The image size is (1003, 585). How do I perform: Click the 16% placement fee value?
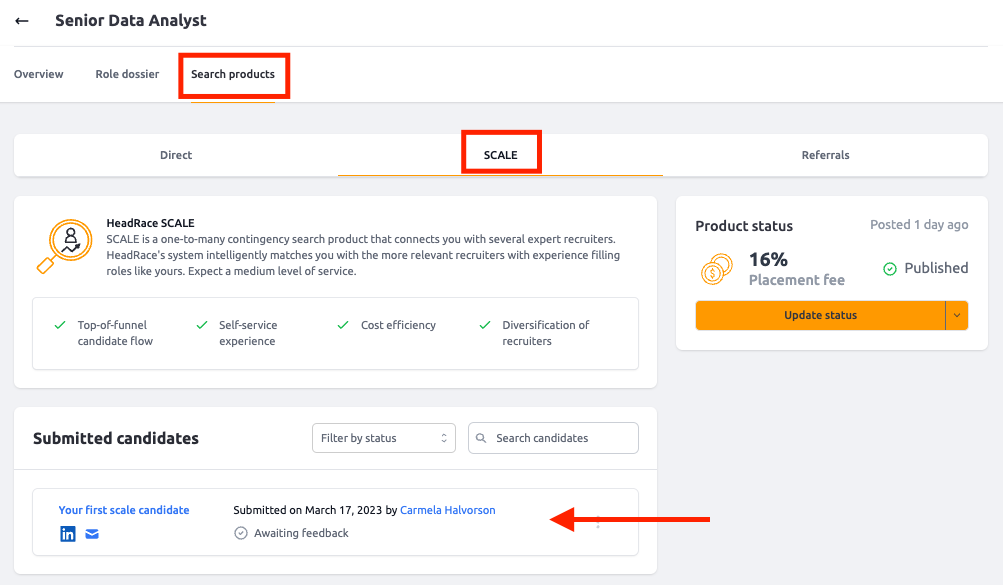click(x=768, y=260)
